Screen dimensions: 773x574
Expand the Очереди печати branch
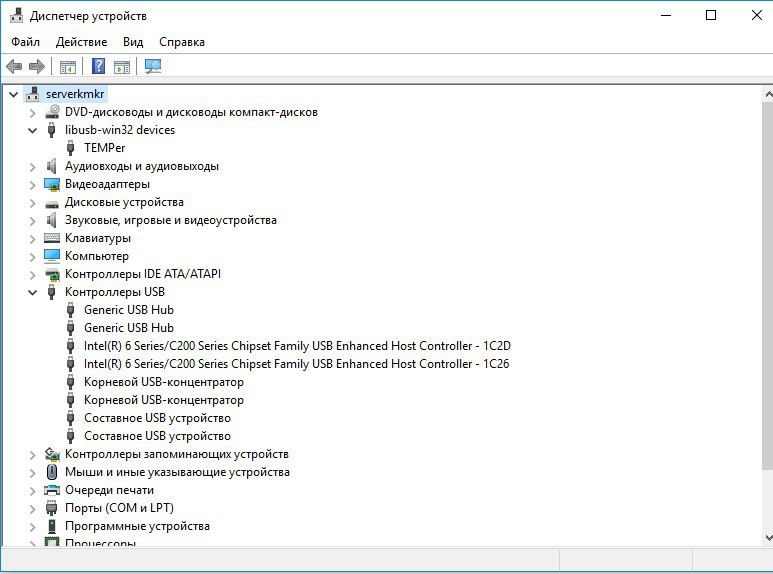[x=33, y=491]
